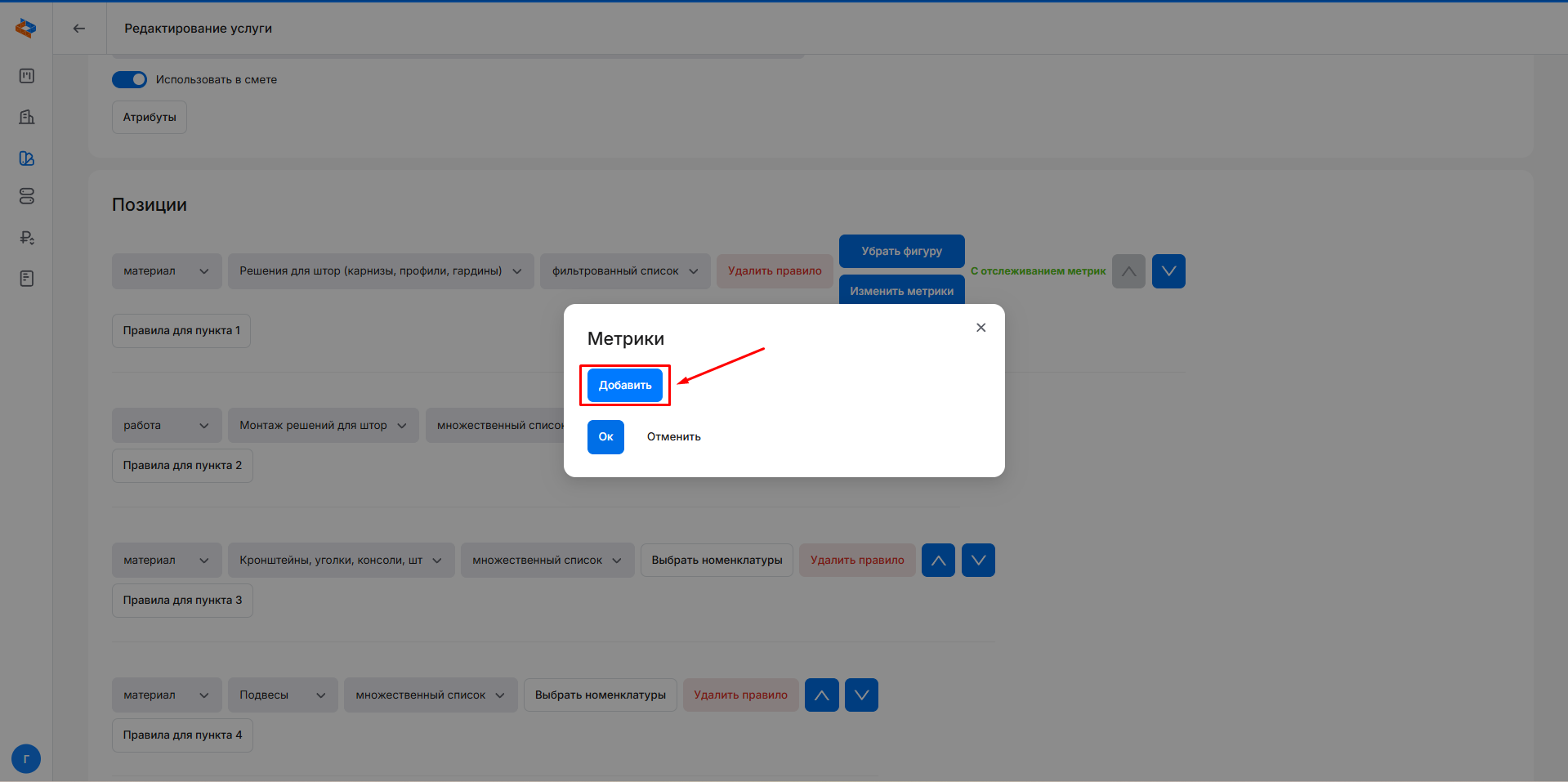The height and width of the screenshot is (782, 1568).
Task: Open the buildings icon in the sidebar
Action: pyautogui.click(x=27, y=117)
